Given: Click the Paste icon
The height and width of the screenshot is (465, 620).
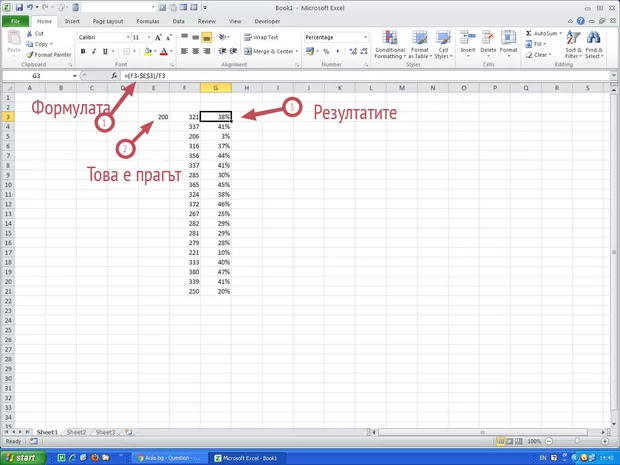Looking at the screenshot, I should click(14, 40).
